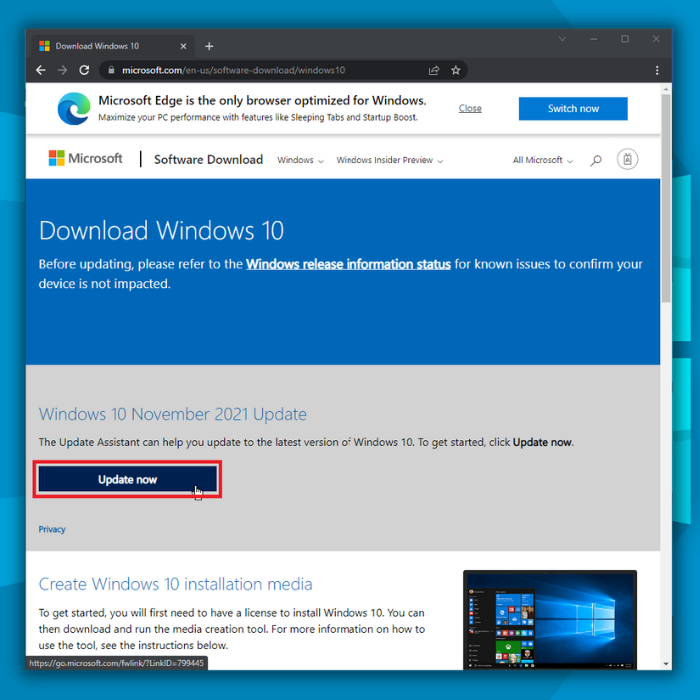Viewport: 700px width, 700px height.
Task: Click the Switch now button
Action: 573,108
